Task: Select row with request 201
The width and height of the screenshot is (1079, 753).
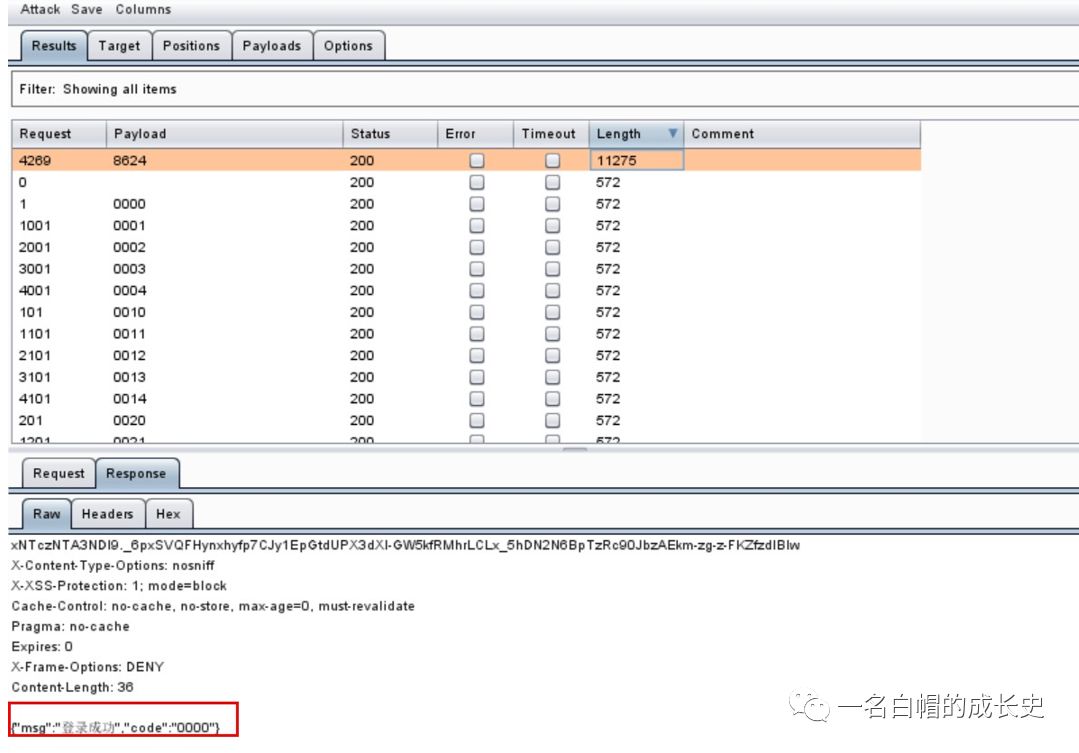Action: pos(466,421)
